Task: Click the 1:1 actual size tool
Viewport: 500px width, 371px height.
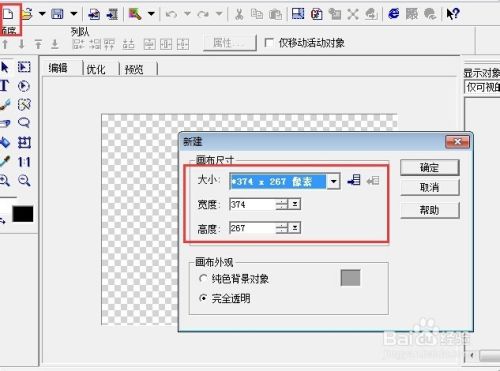Action: [x=24, y=162]
